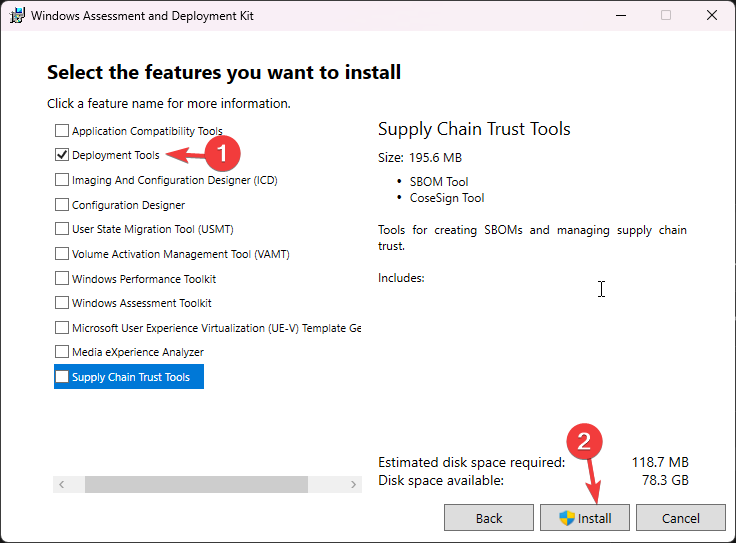Click the Configuration Designer feature name
736x543 pixels.
pyautogui.click(x=128, y=205)
